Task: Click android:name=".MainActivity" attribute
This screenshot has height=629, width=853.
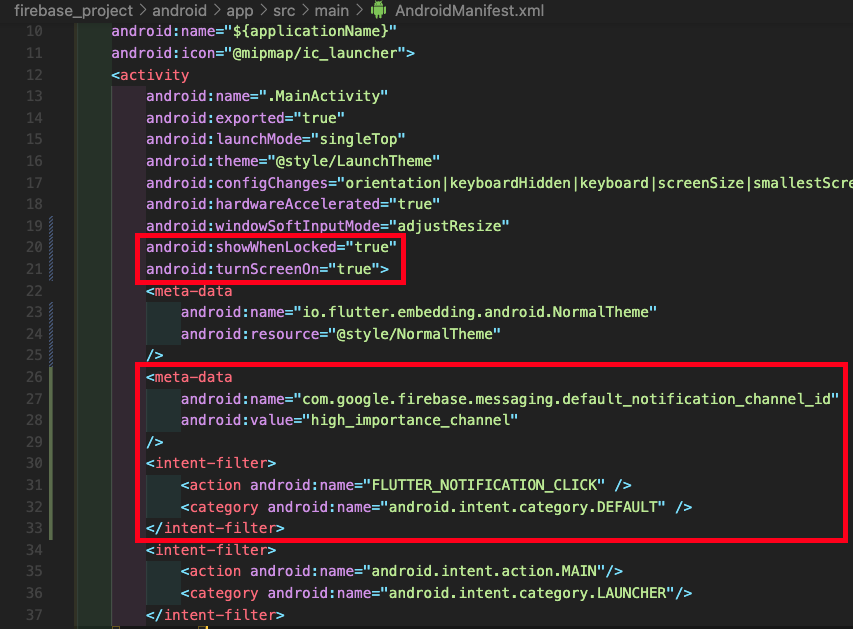Action: click(267, 96)
